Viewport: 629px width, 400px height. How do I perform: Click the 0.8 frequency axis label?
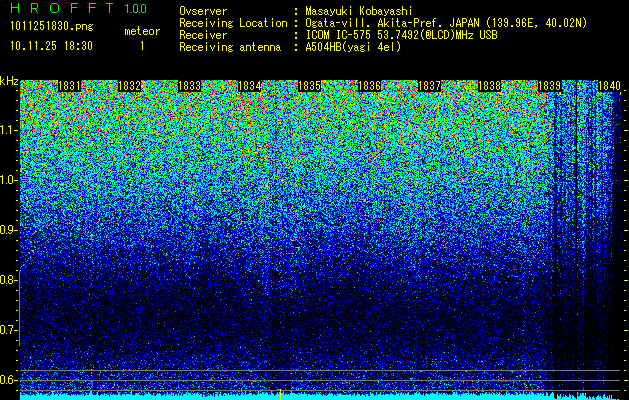(x=8, y=280)
